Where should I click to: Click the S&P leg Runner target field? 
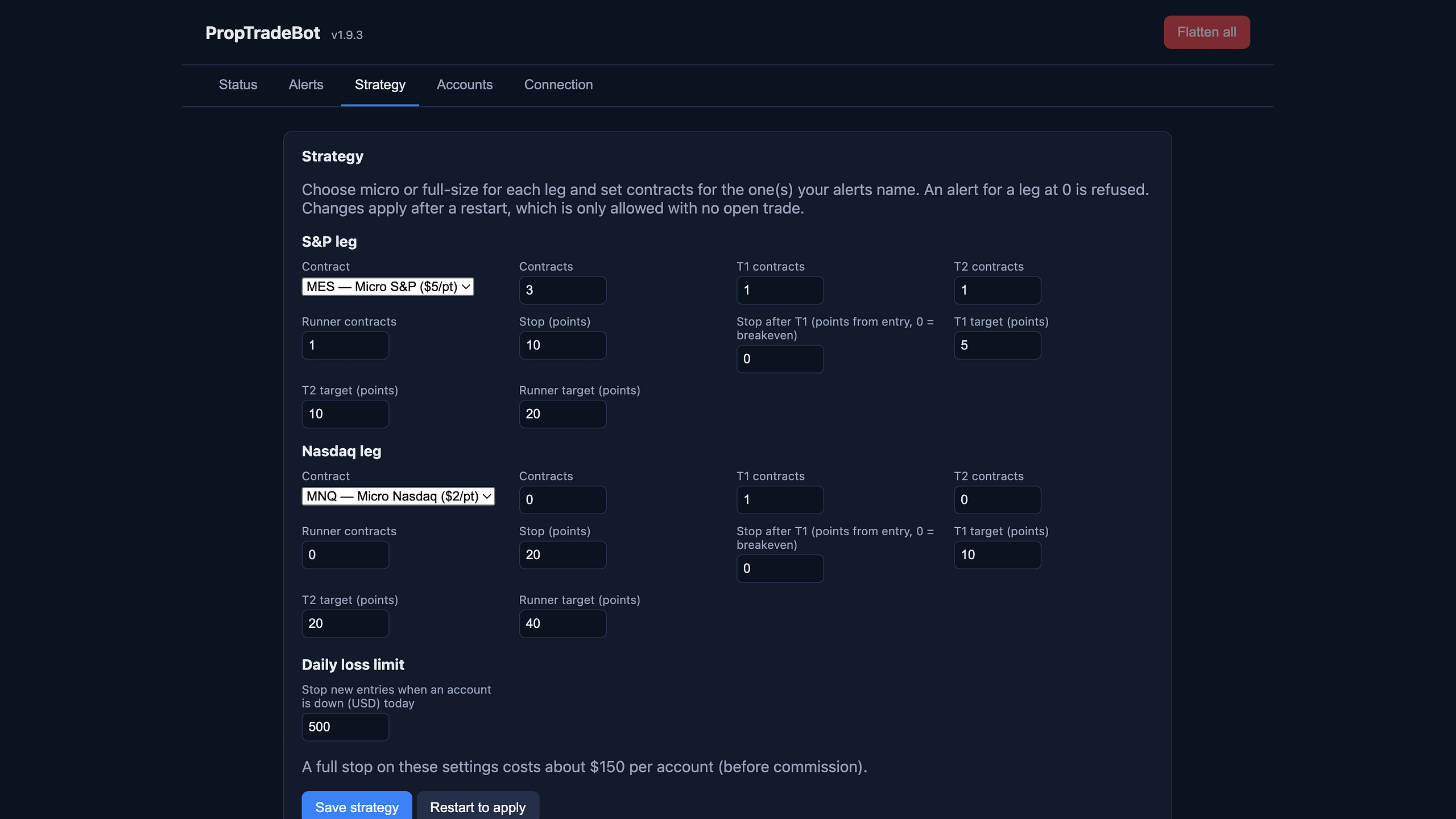click(x=562, y=414)
